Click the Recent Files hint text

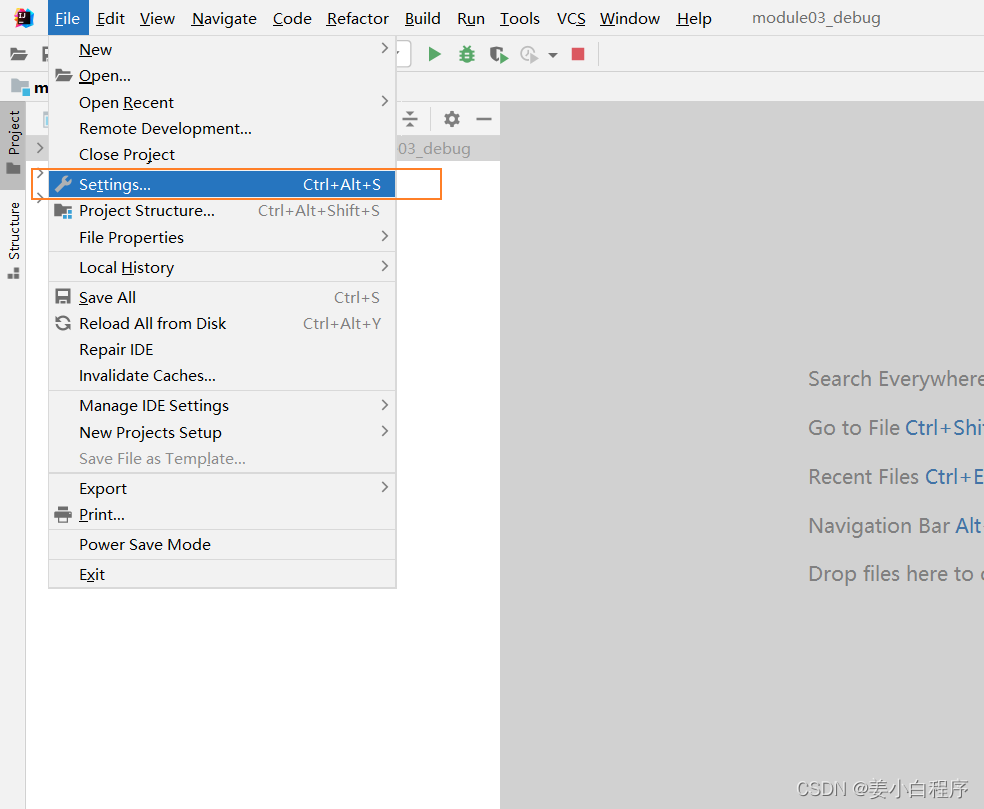(864, 477)
